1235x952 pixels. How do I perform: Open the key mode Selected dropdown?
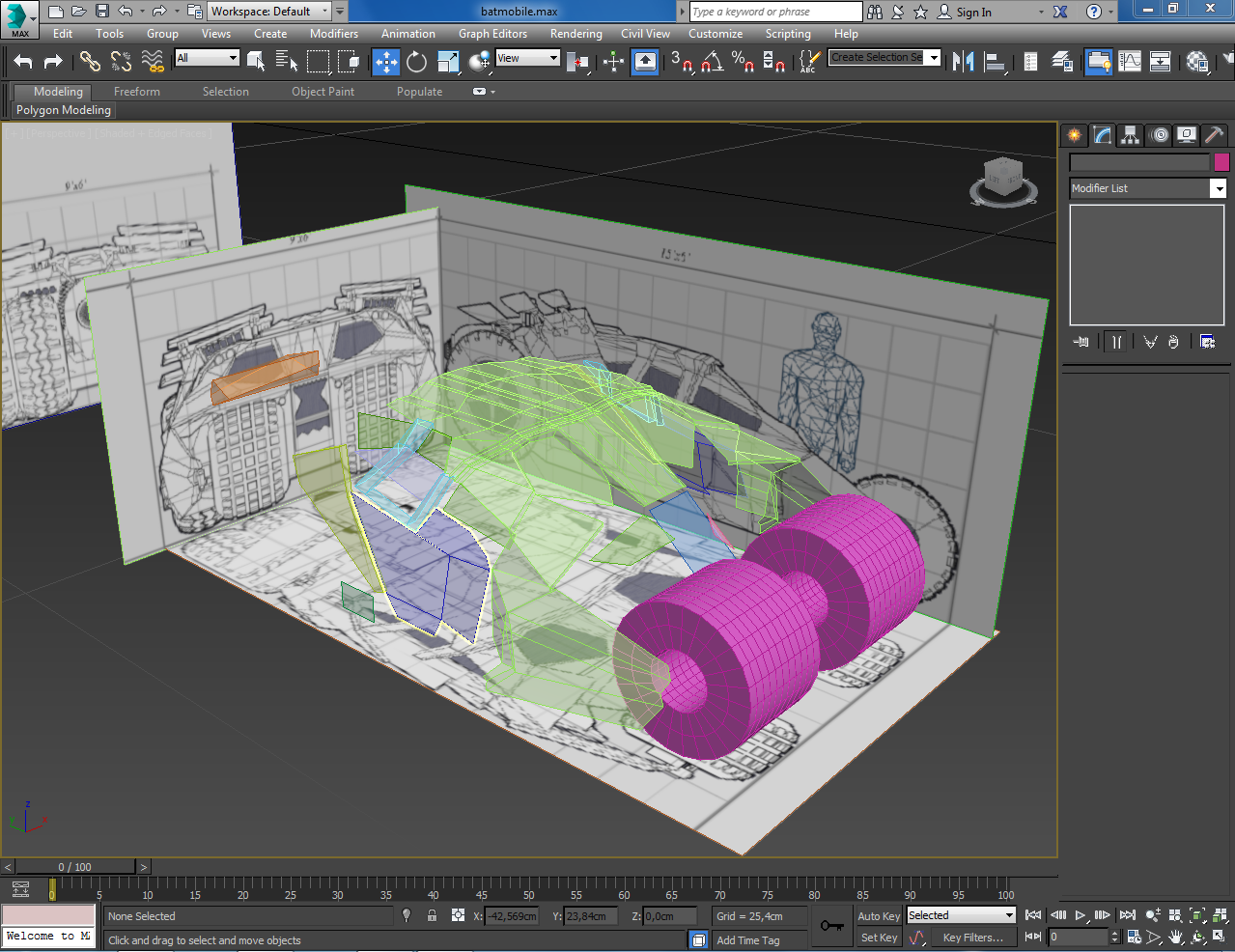click(x=961, y=915)
